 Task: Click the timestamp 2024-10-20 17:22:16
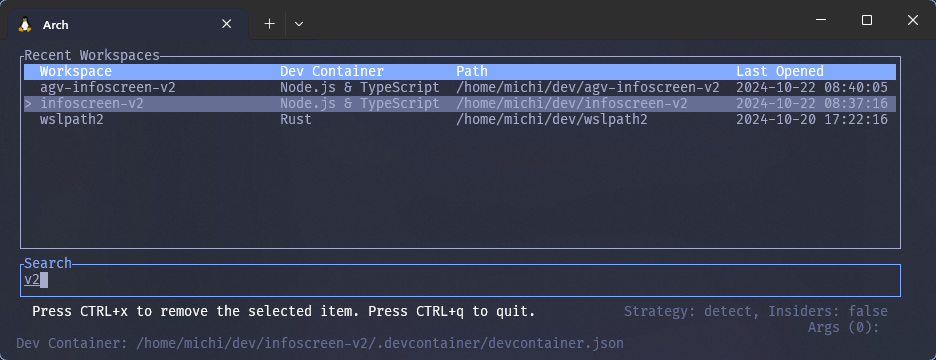(812, 119)
